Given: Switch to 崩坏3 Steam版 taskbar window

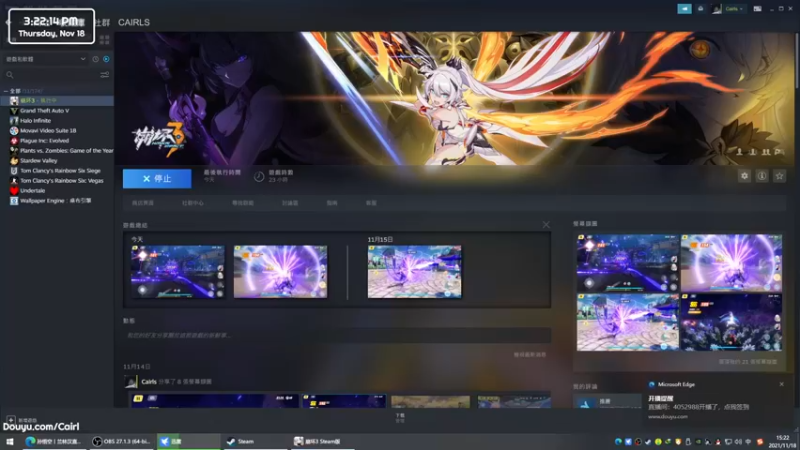Looking at the screenshot, I should click(x=322, y=441).
